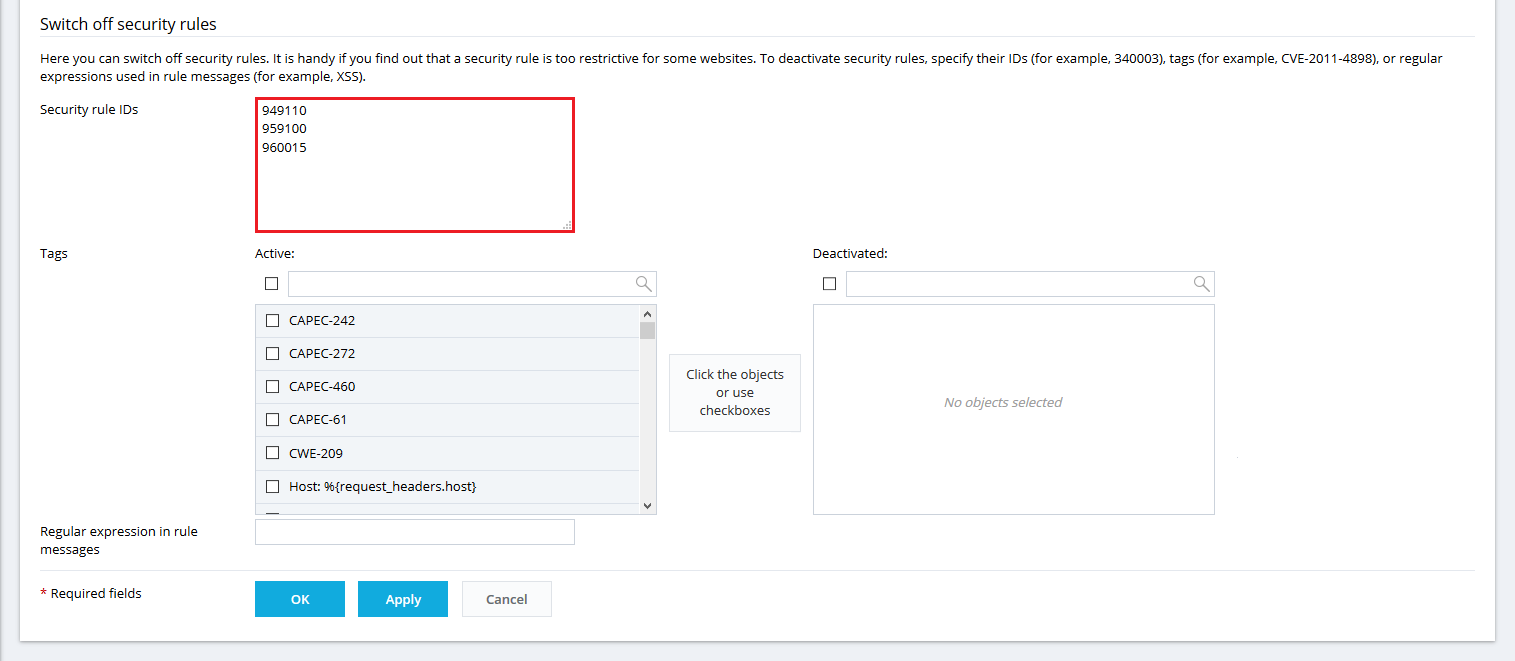
Task: Toggle select-all checkbox for Active tags
Action: coord(272,284)
